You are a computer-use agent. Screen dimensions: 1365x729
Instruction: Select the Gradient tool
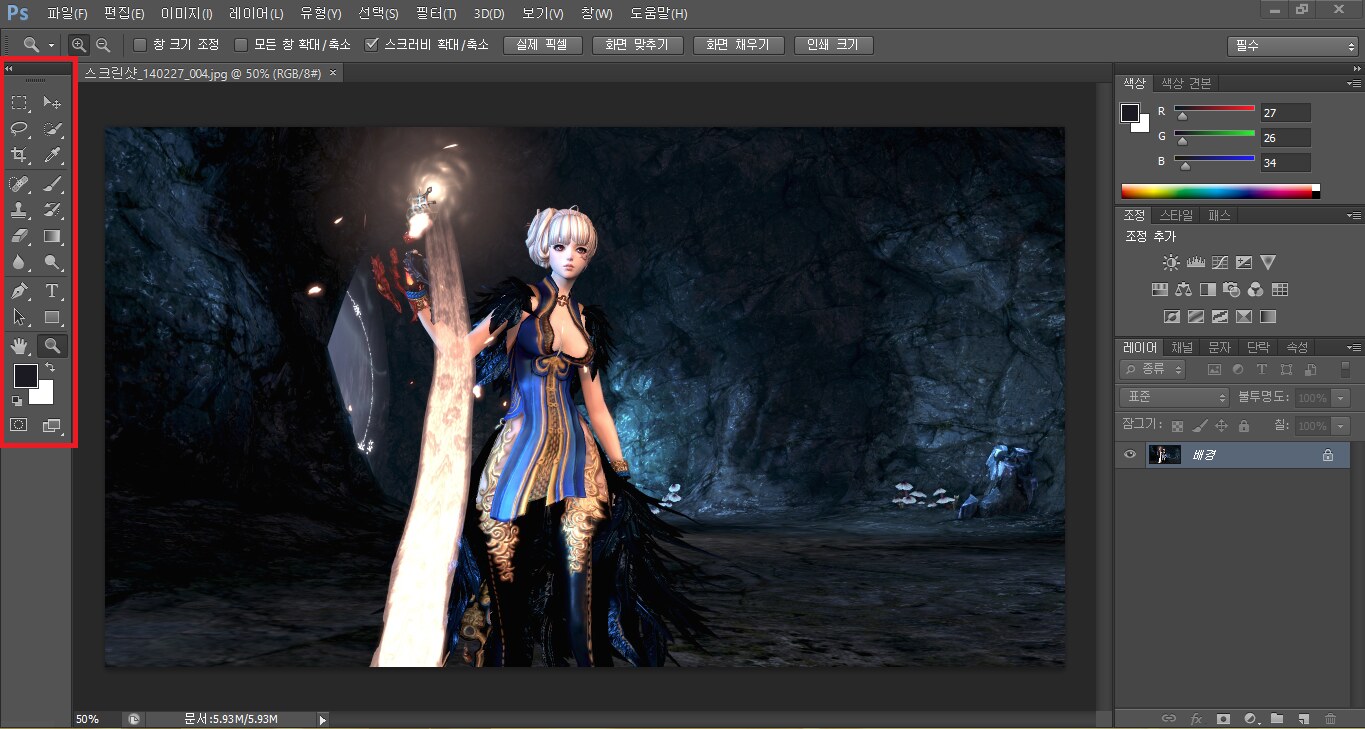52,236
